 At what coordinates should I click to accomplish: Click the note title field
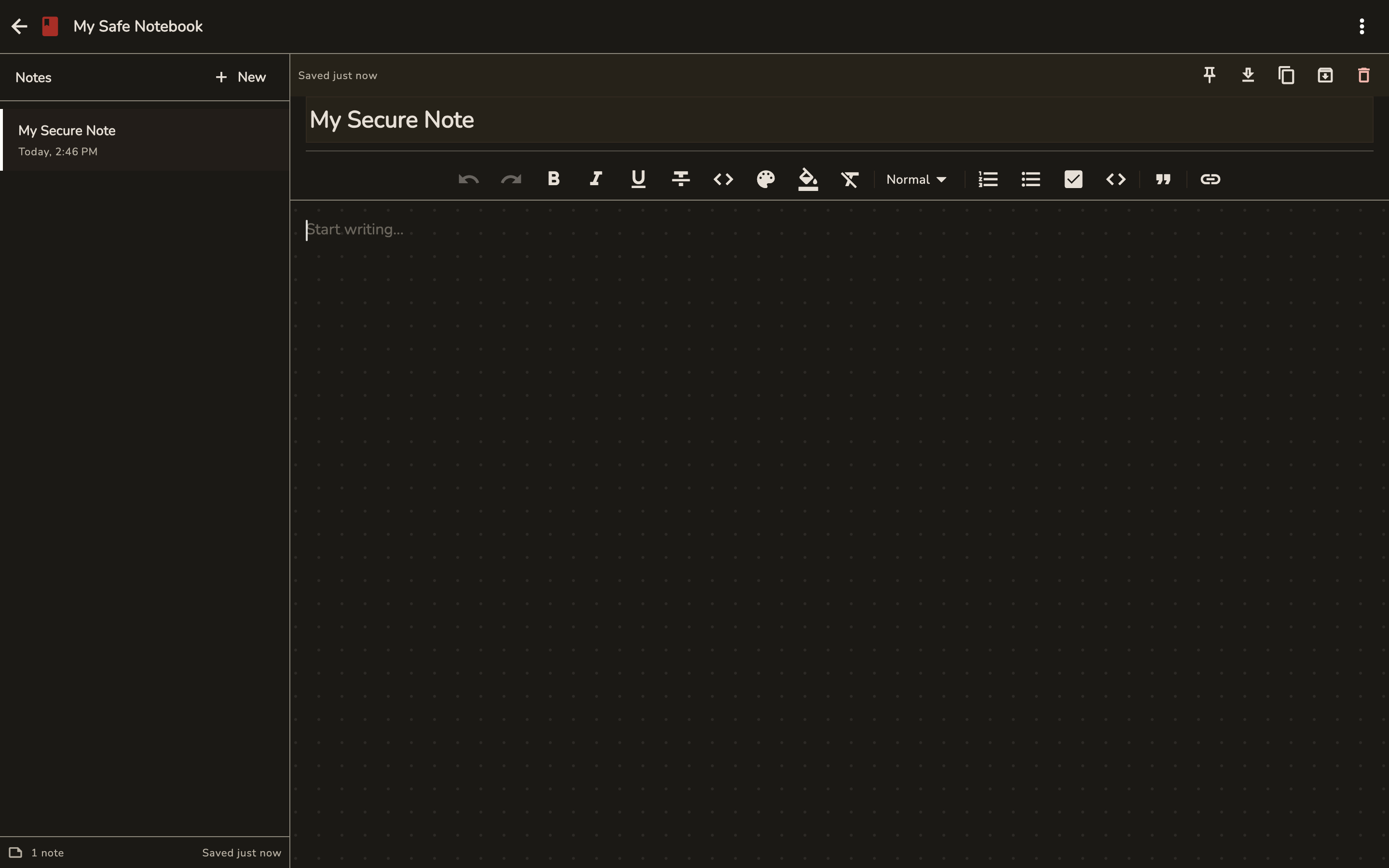coord(838,120)
